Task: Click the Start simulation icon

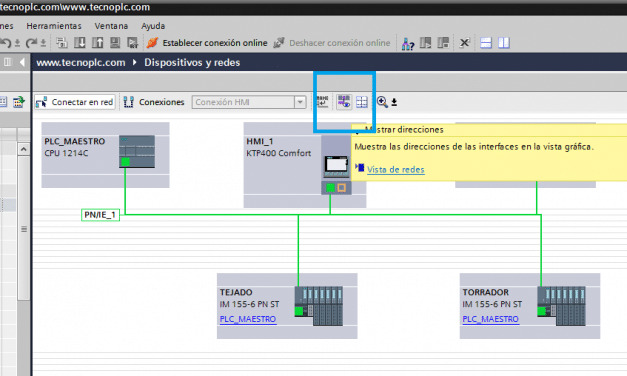Action: coord(115,43)
